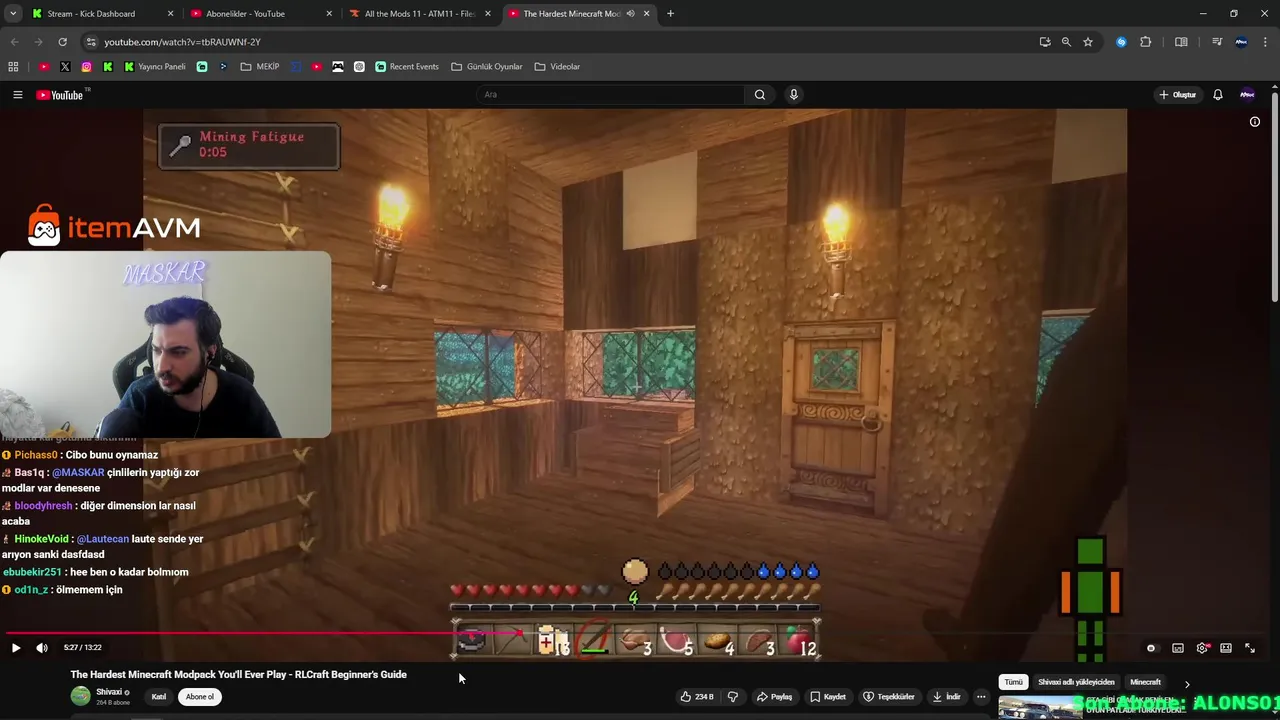The width and height of the screenshot is (1280, 720).
Task: Click the YouTube search field
Action: [x=610, y=94]
